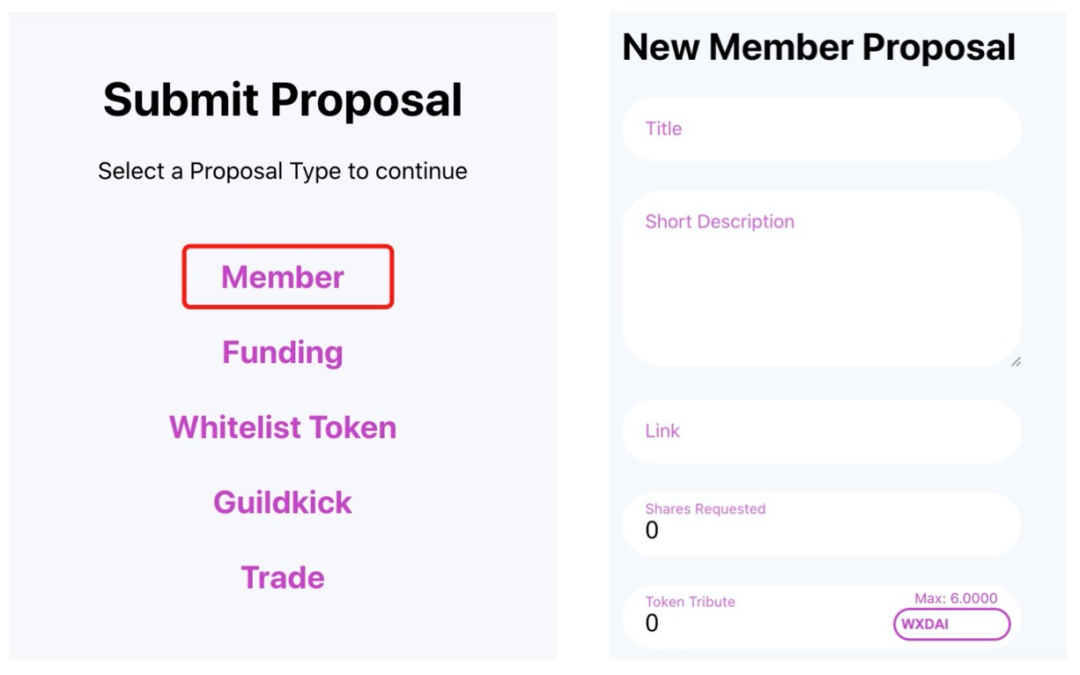Grab the Short Description resize handle
The width and height of the screenshot is (1080, 675).
click(x=1015, y=361)
